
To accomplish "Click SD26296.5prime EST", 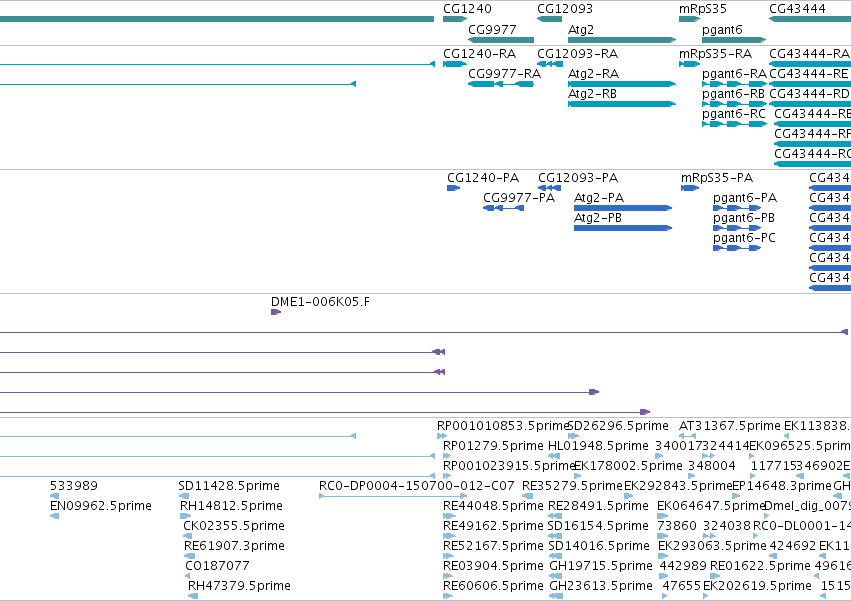I will tap(574, 436).
